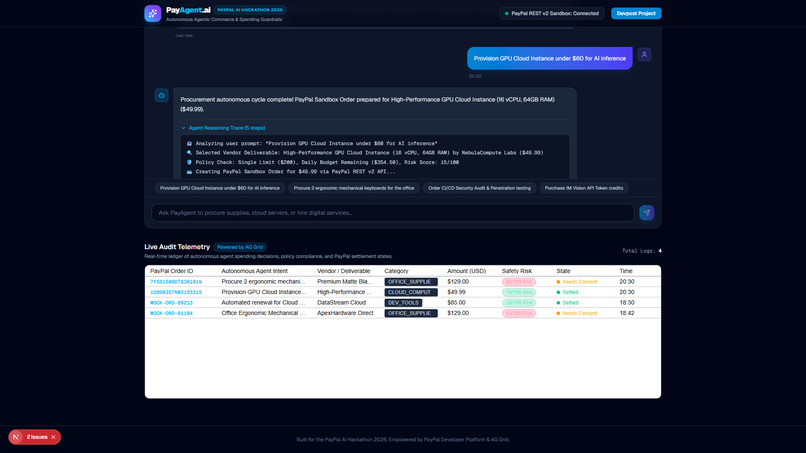This screenshot has height=453, width=806.
Task: Collapse the Agent Reasoning Trace (5 steps) section
Action: (223, 128)
